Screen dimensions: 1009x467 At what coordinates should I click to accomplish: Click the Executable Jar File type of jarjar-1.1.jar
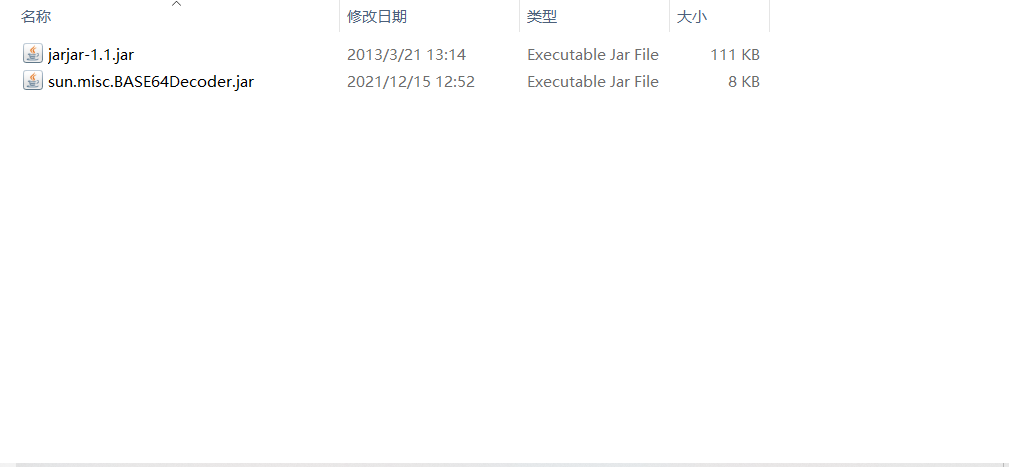(x=593, y=55)
